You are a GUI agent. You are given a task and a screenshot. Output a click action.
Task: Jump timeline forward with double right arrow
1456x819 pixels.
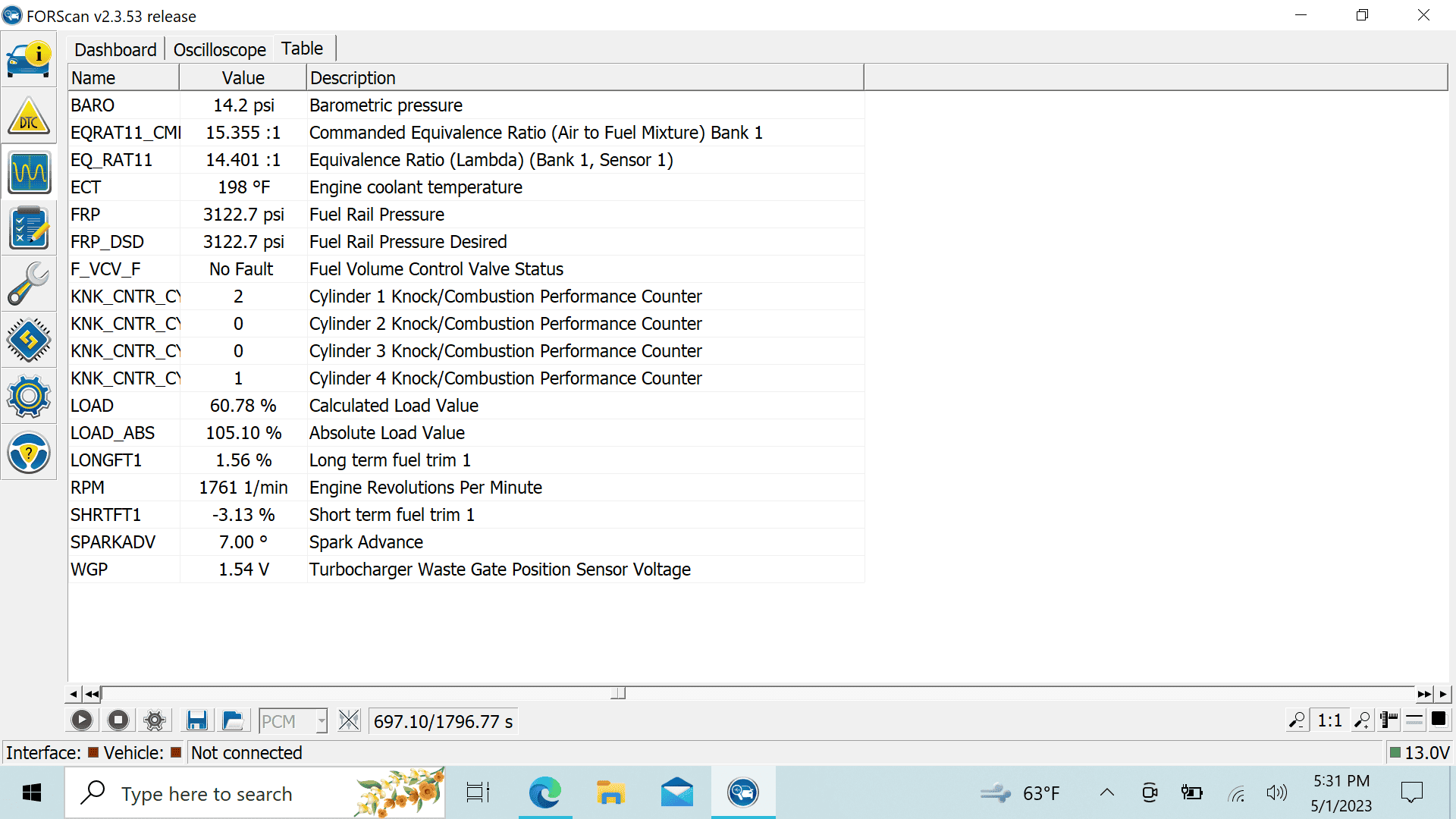(1424, 694)
